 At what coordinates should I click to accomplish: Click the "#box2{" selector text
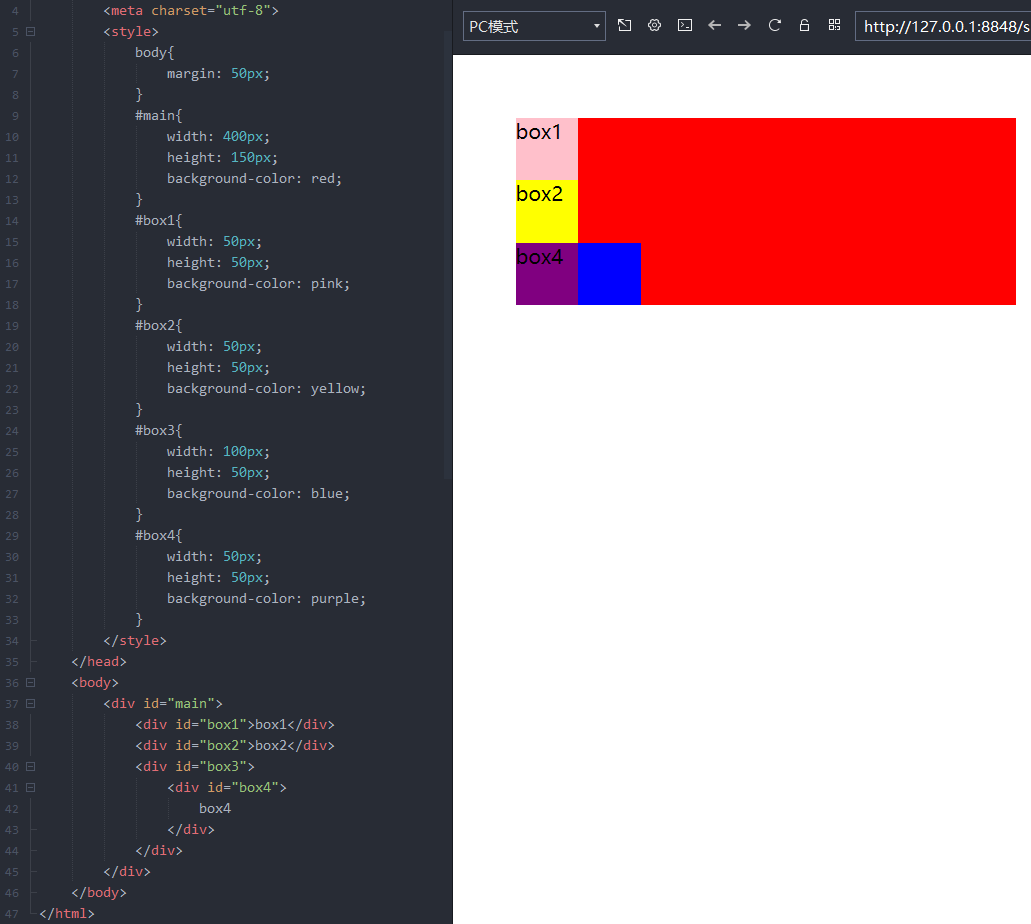click(158, 326)
